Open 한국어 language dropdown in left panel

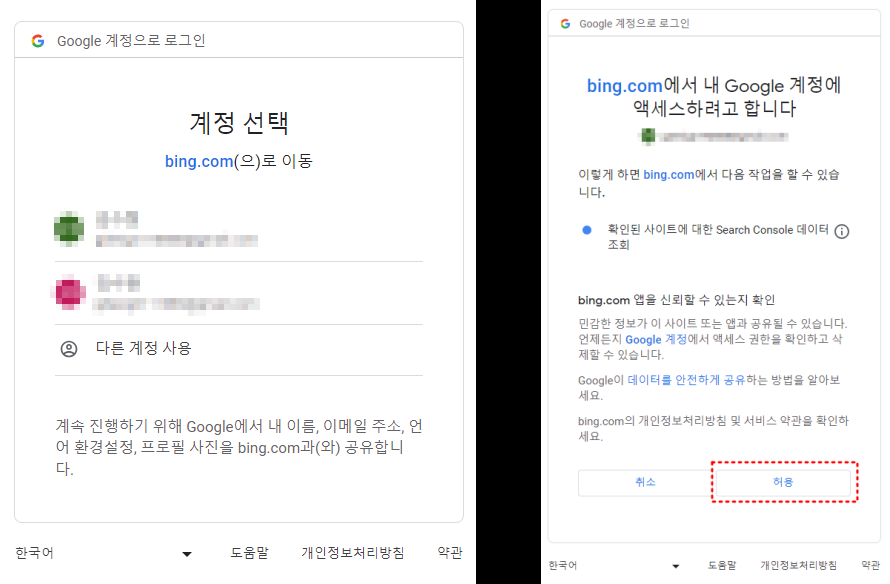pyautogui.click(x=104, y=553)
